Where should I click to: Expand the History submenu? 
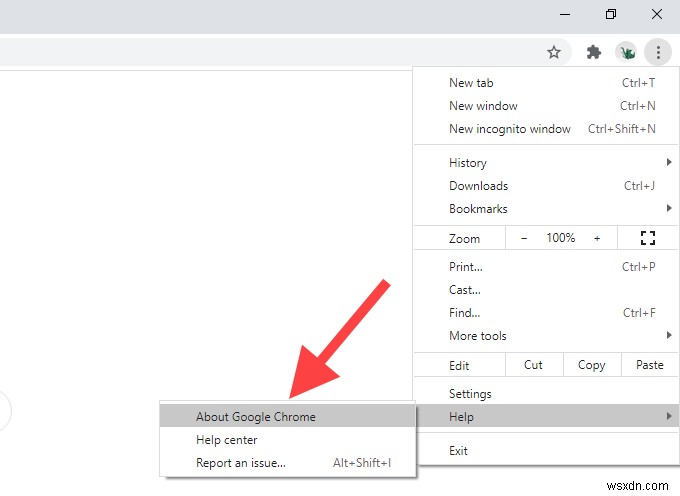[x=546, y=163]
